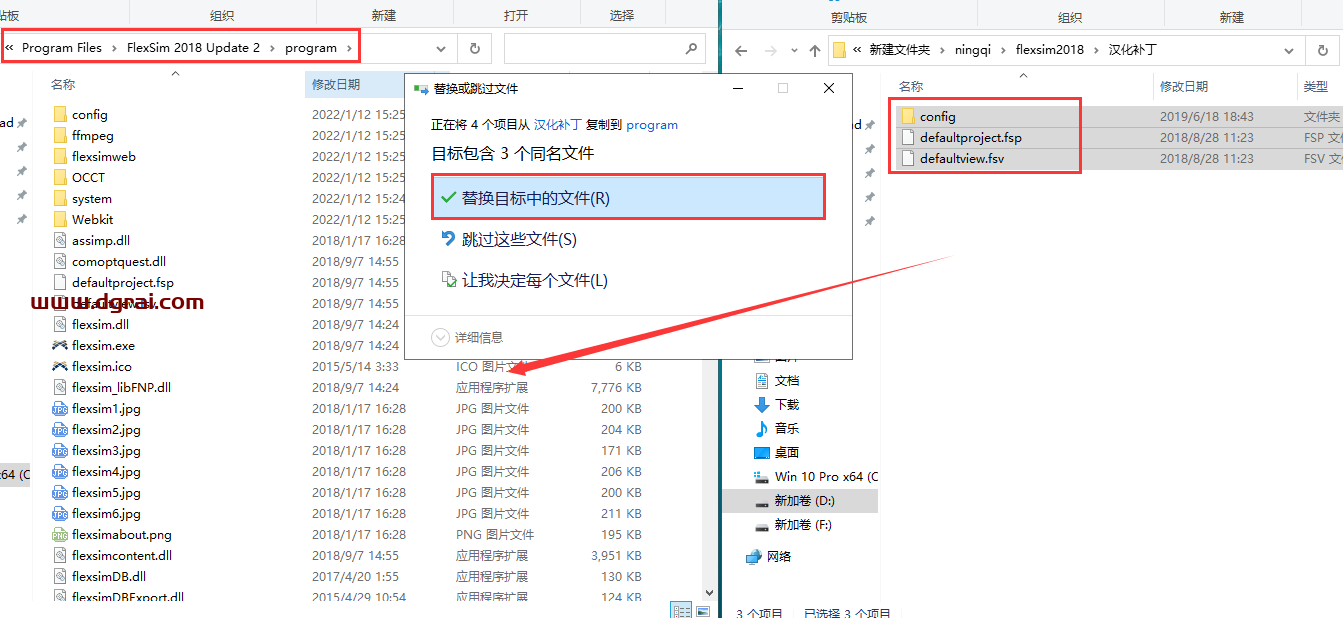Refresh the left Explorer folder view

pos(474,47)
